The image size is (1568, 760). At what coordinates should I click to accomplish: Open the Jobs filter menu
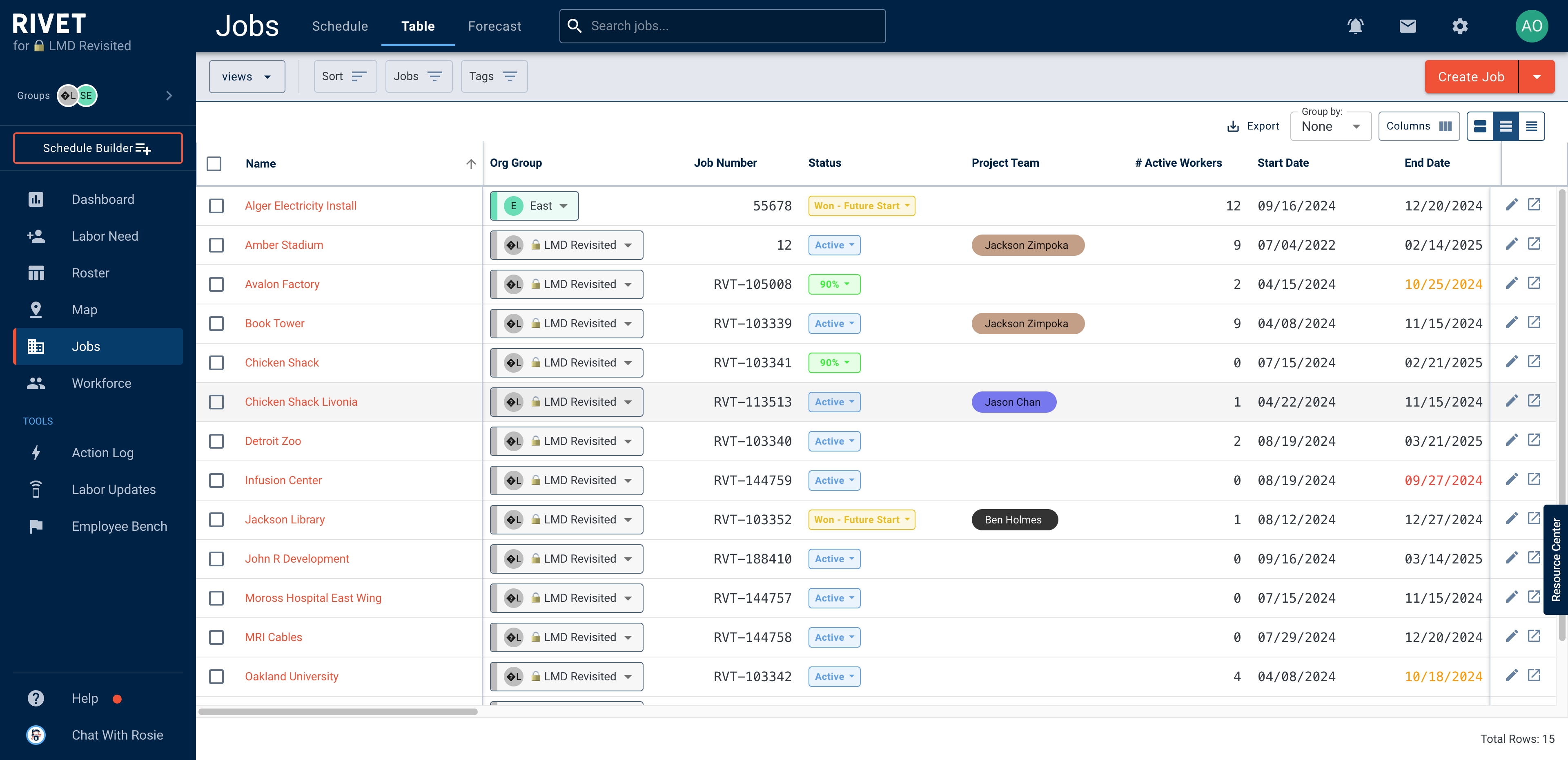[418, 77]
